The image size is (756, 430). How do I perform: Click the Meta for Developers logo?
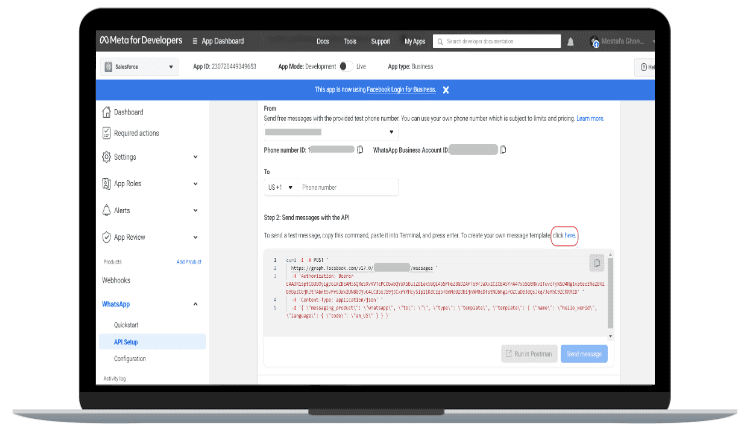pos(141,40)
